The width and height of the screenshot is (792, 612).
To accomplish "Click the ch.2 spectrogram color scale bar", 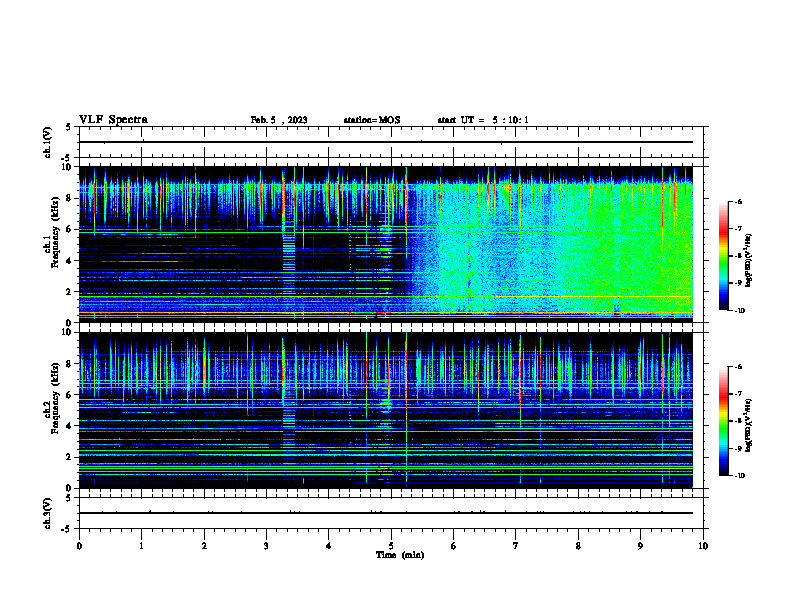I will (x=723, y=421).
